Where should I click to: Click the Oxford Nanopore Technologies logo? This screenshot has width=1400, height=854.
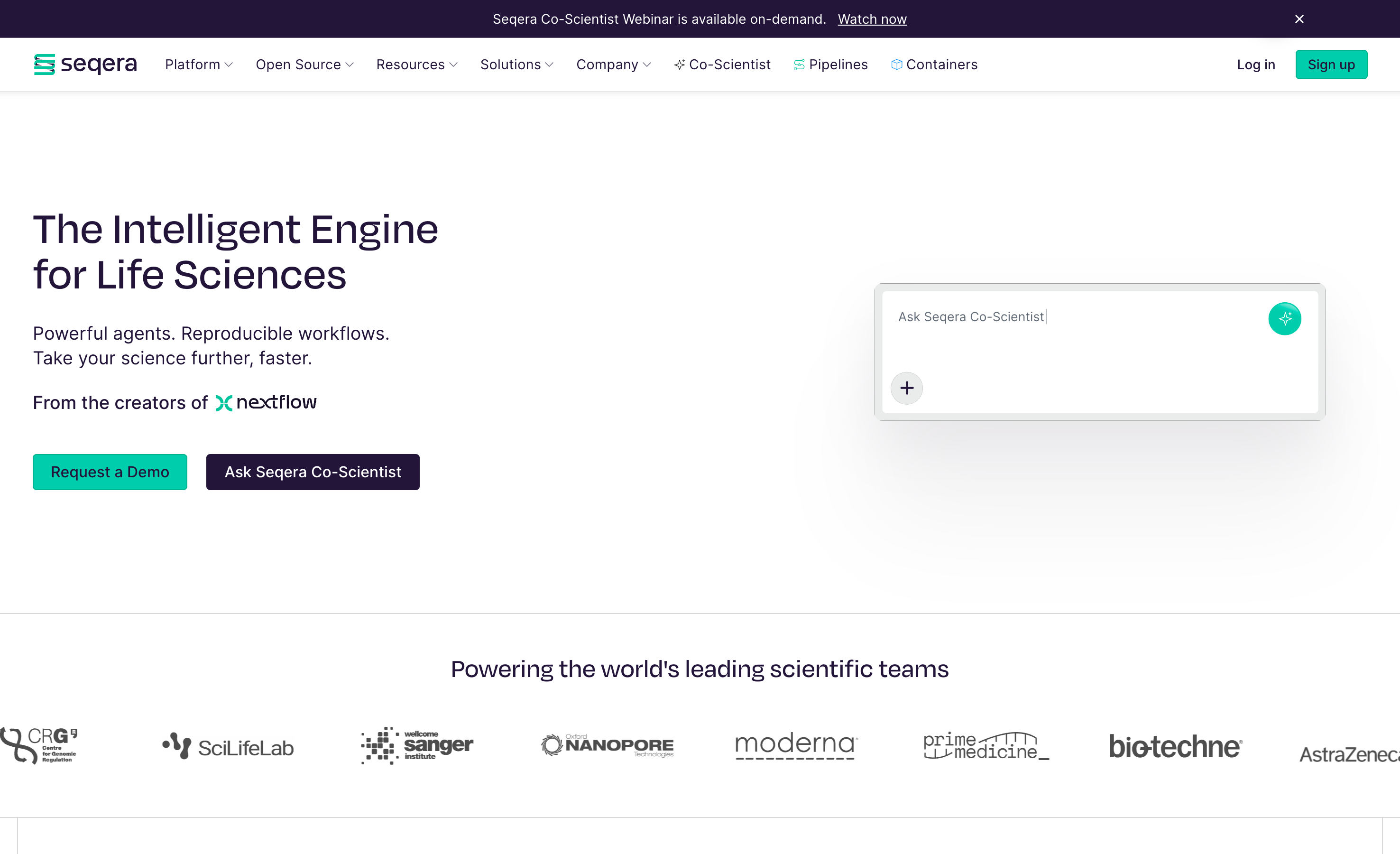coord(607,745)
